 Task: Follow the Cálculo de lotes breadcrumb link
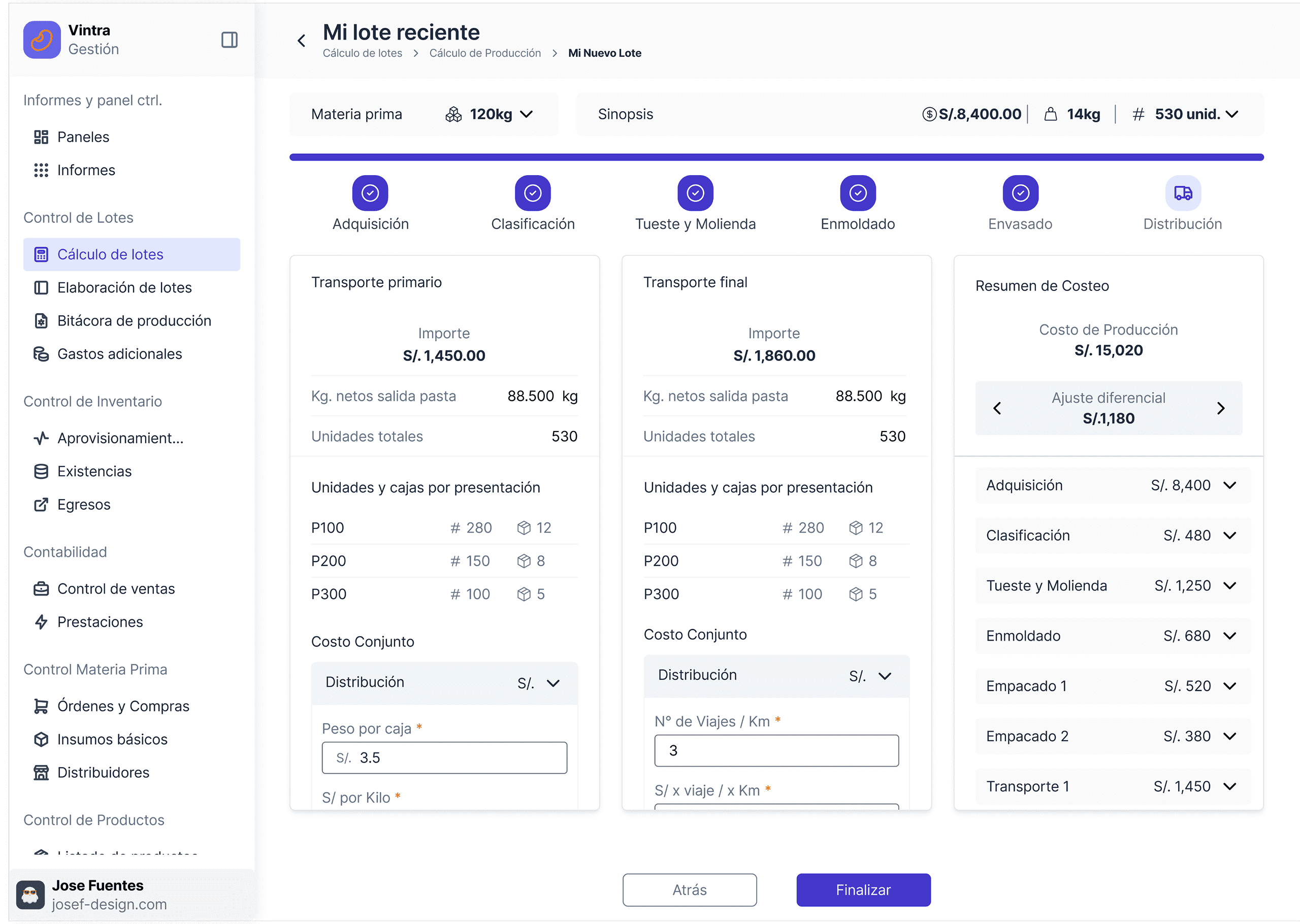pyautogui.click(x=363, y=53)
